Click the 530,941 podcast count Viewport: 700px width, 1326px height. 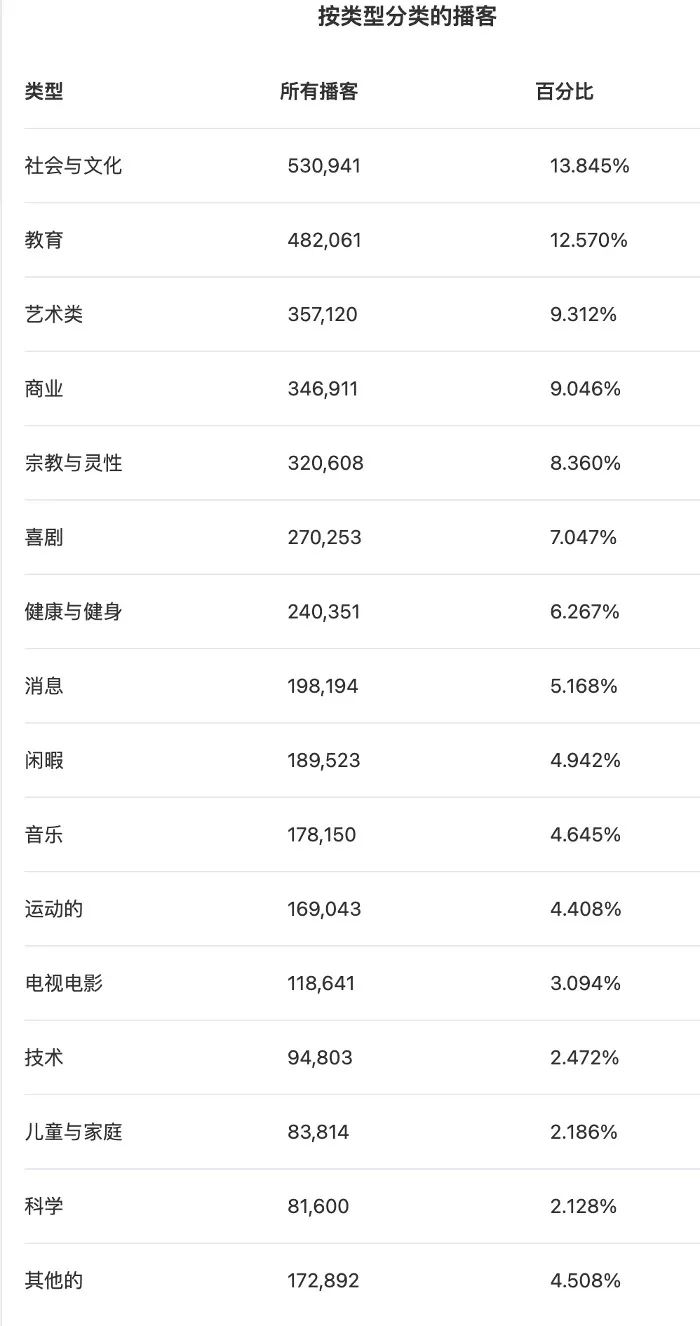324,166
